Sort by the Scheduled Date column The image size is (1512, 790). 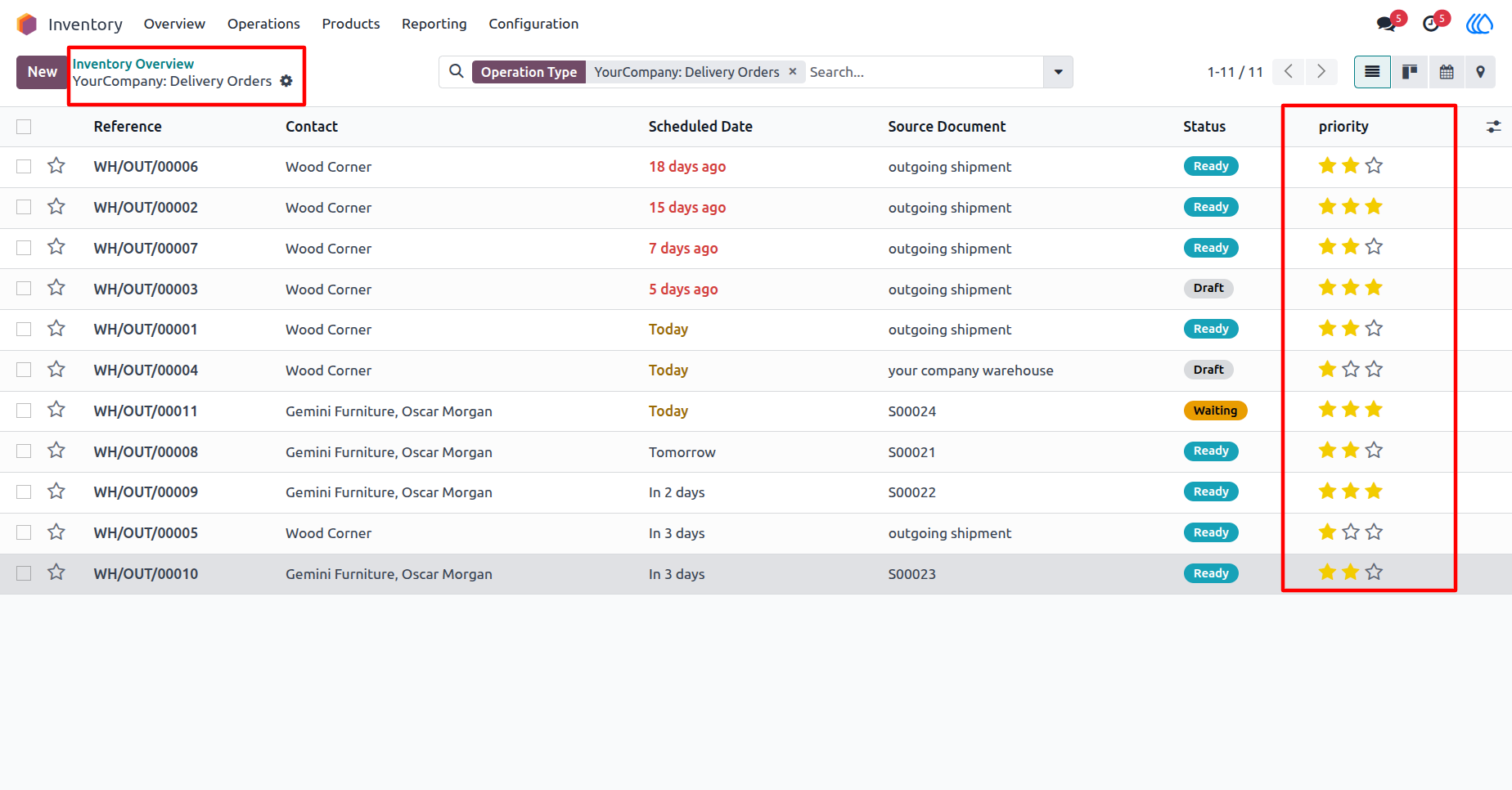(x=700, y=127)
